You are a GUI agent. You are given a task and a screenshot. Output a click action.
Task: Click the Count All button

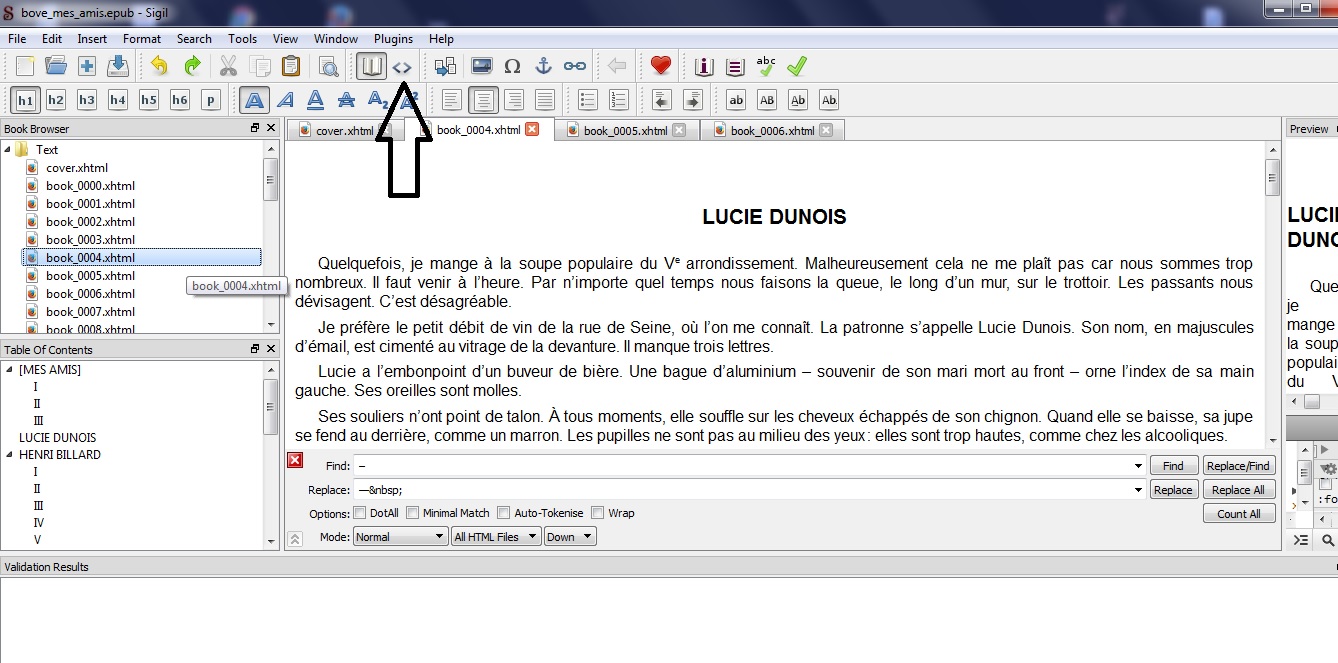(x=1238, y=514)
